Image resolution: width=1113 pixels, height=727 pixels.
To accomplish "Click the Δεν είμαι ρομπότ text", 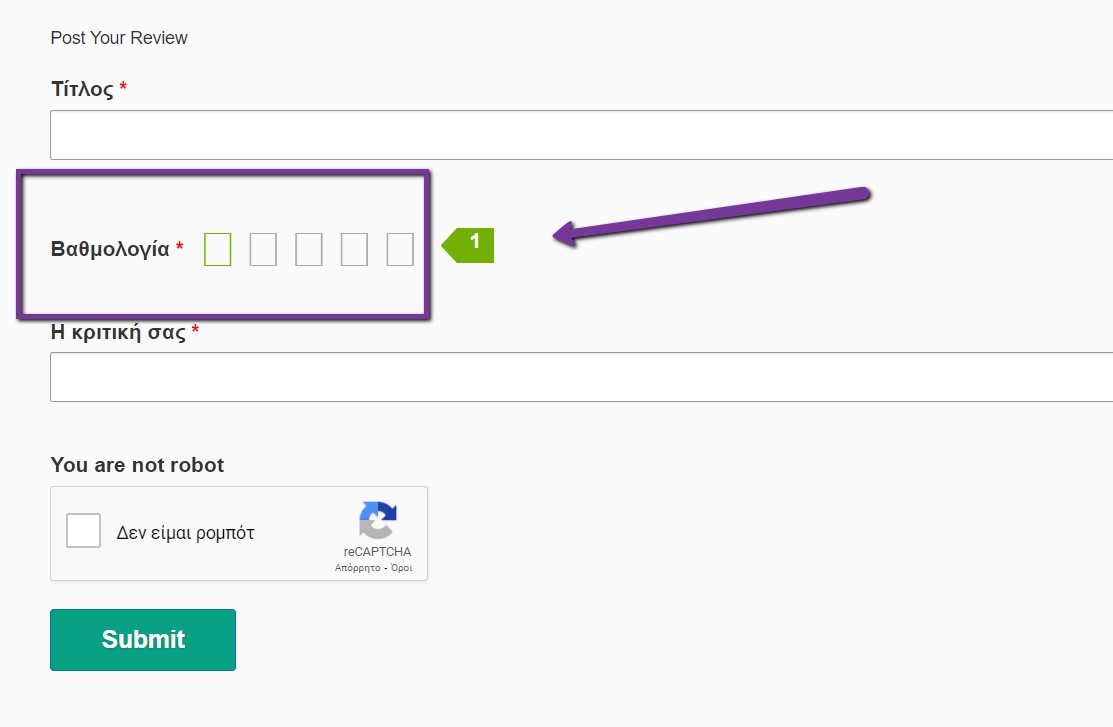I will (185, 533).
